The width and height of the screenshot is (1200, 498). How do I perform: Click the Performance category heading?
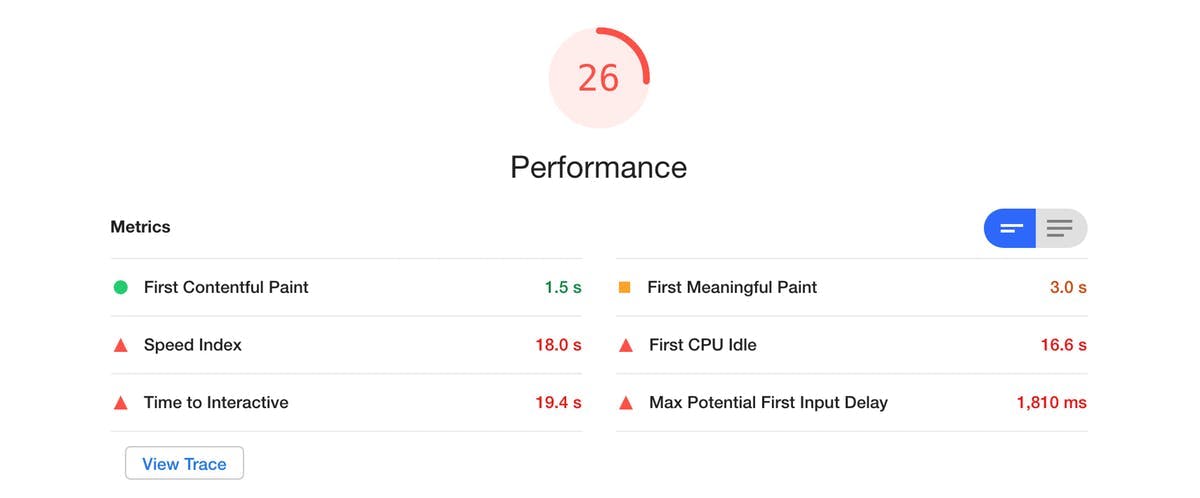coord(598,167)
